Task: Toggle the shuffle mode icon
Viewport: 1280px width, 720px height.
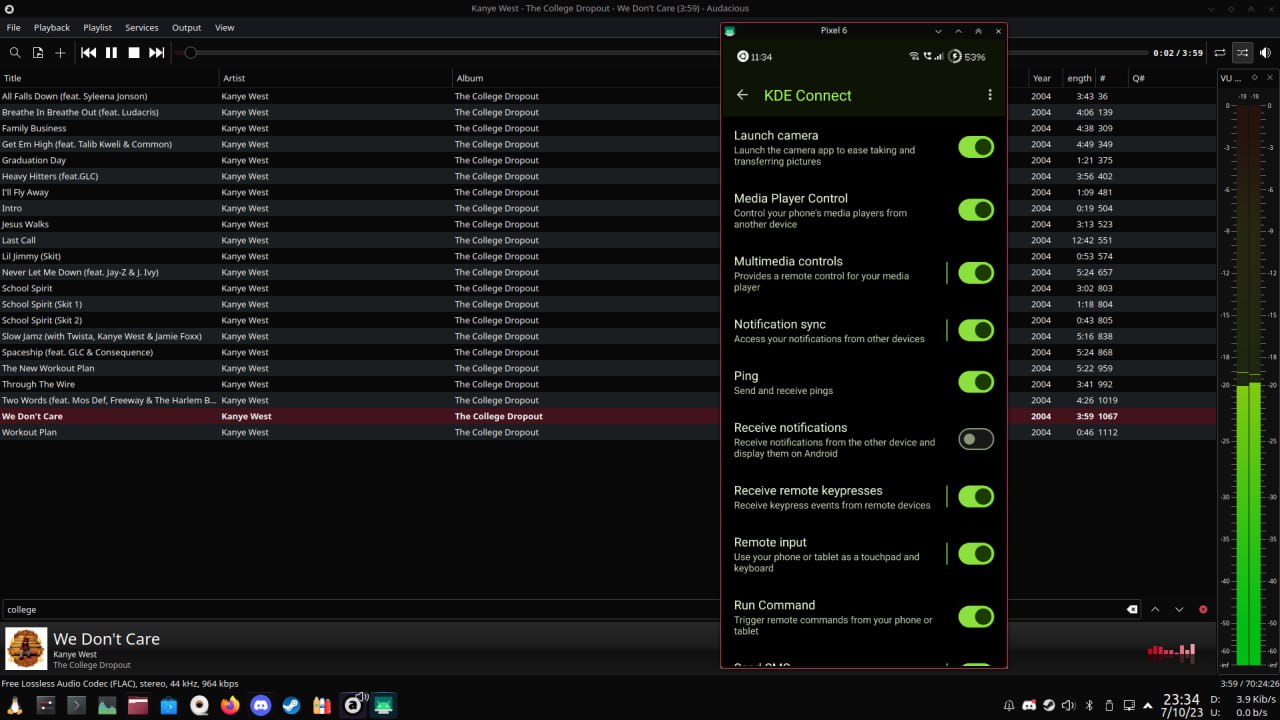Action: point(1242,53)
